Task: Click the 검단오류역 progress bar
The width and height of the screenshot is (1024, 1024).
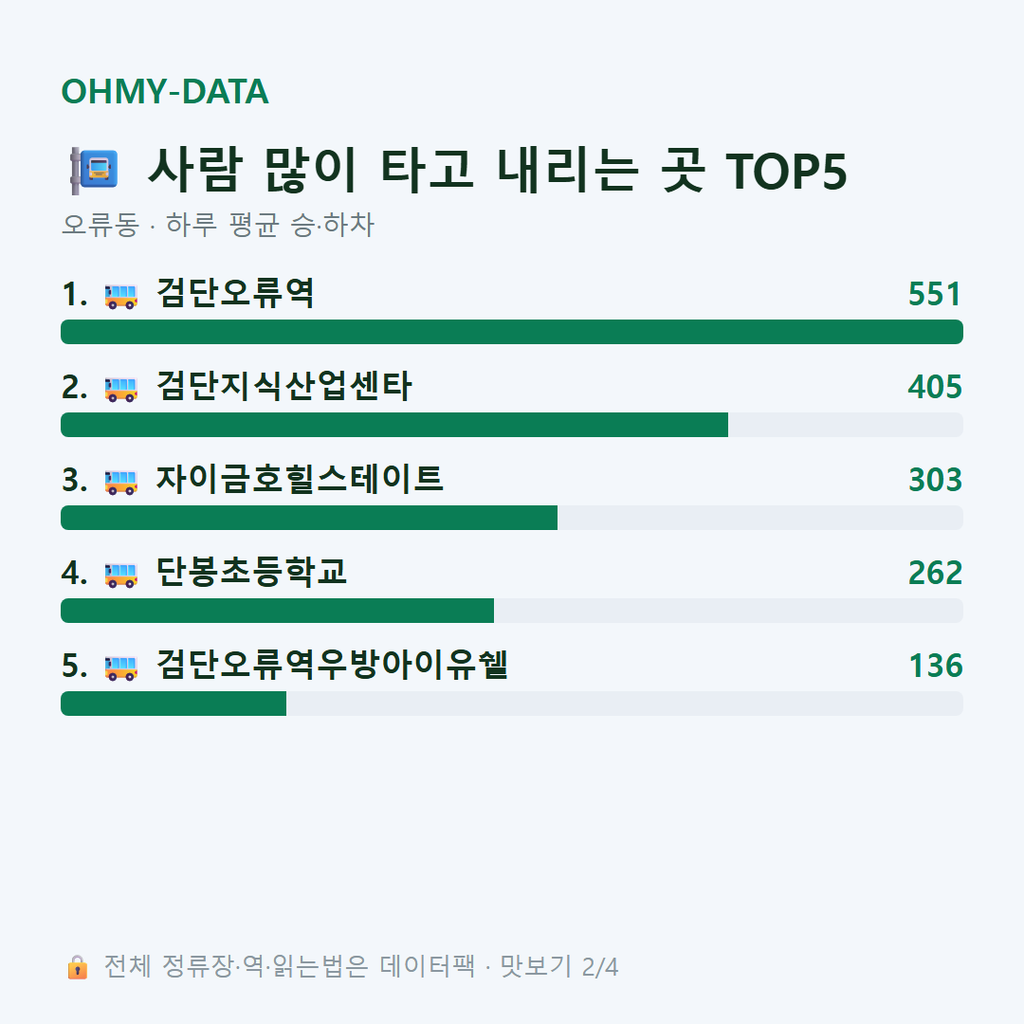Action: 512,332
